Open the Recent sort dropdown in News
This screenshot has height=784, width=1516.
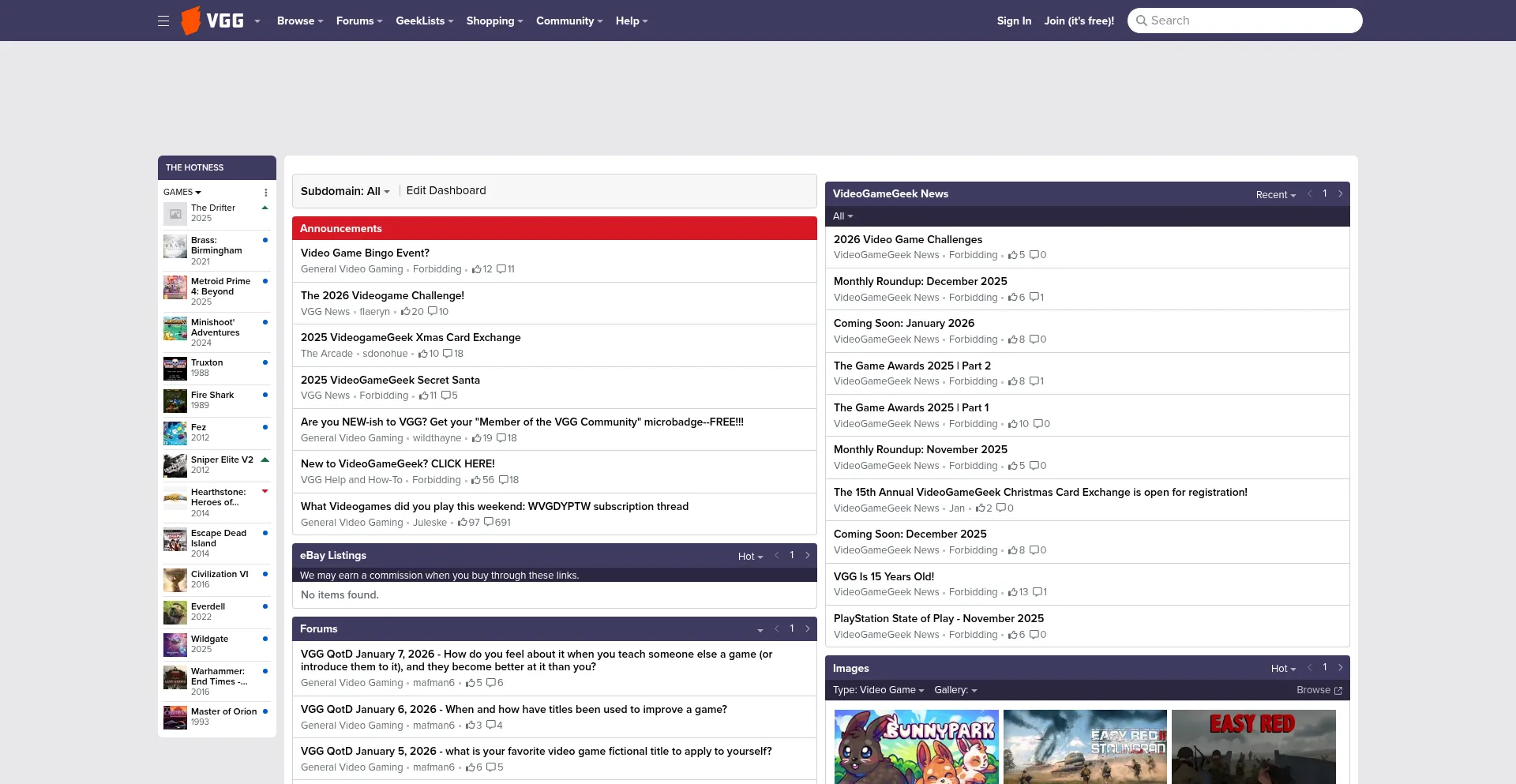[x=1275, y=195]
